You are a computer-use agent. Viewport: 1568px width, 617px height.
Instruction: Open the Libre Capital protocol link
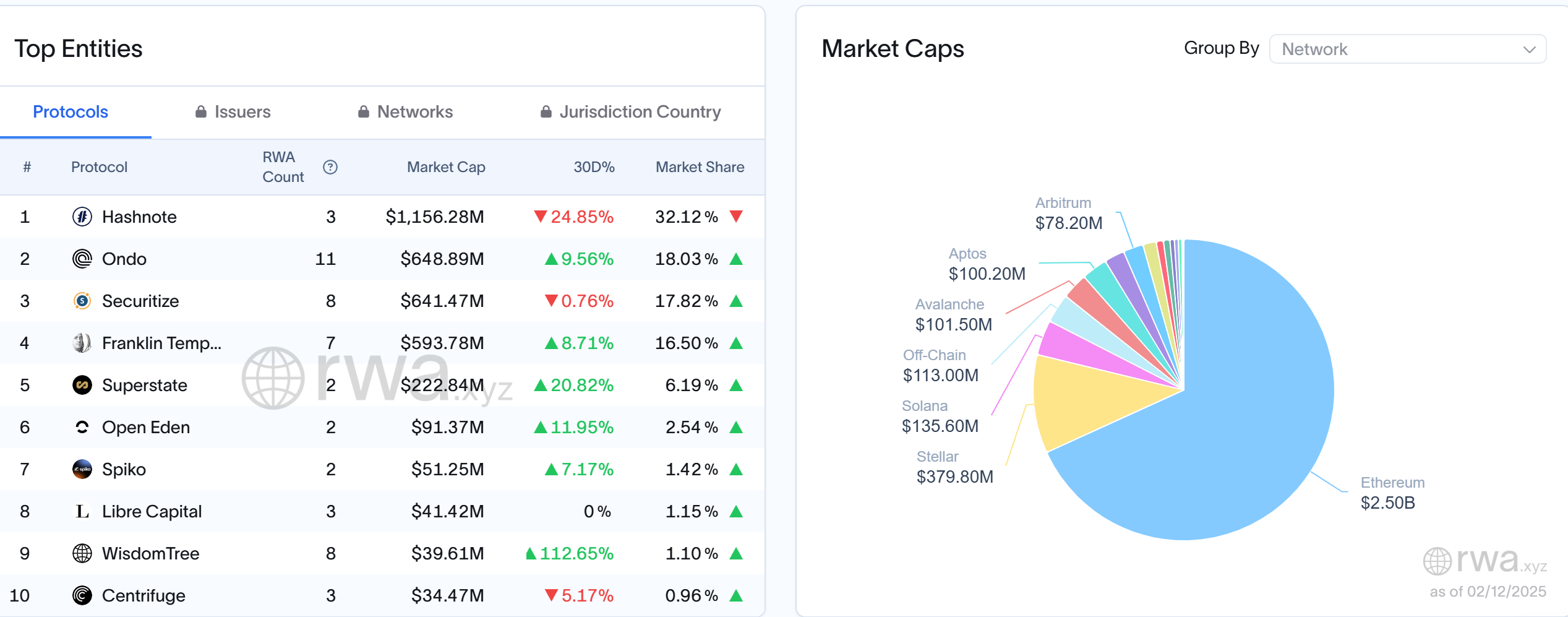click(152, 511)
